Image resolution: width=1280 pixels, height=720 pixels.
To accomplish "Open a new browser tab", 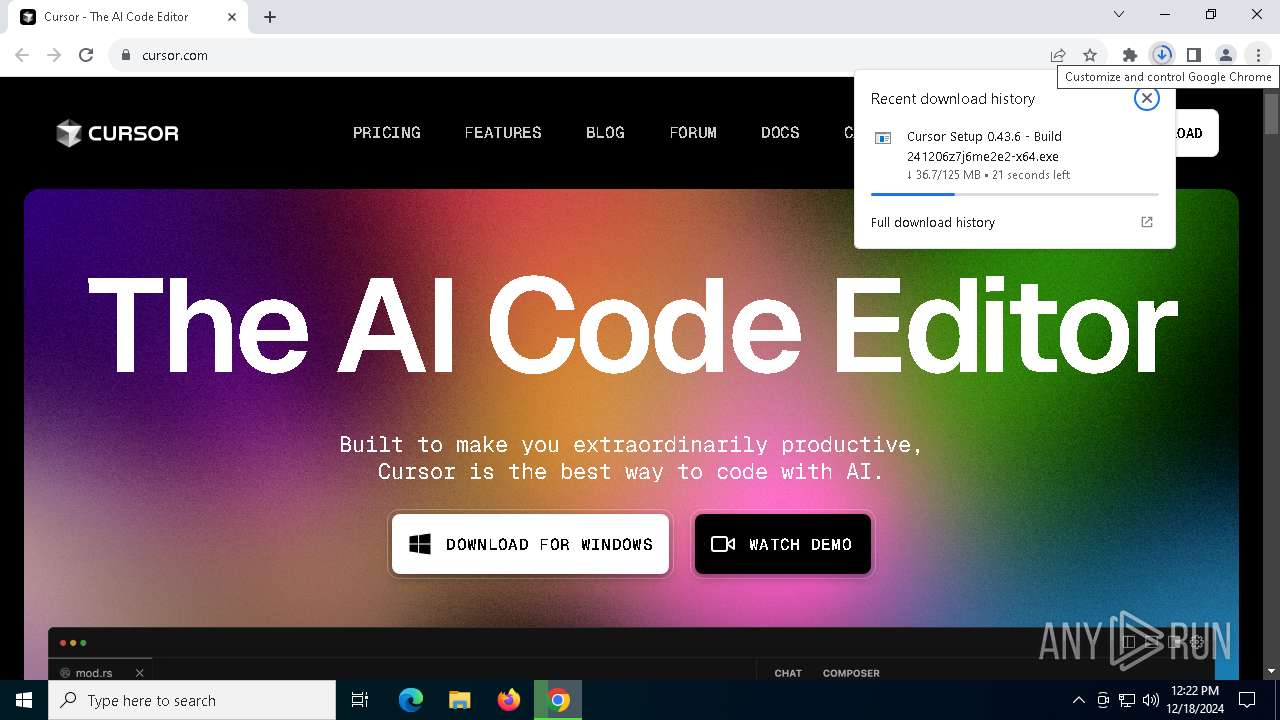I will coord(270,17).
